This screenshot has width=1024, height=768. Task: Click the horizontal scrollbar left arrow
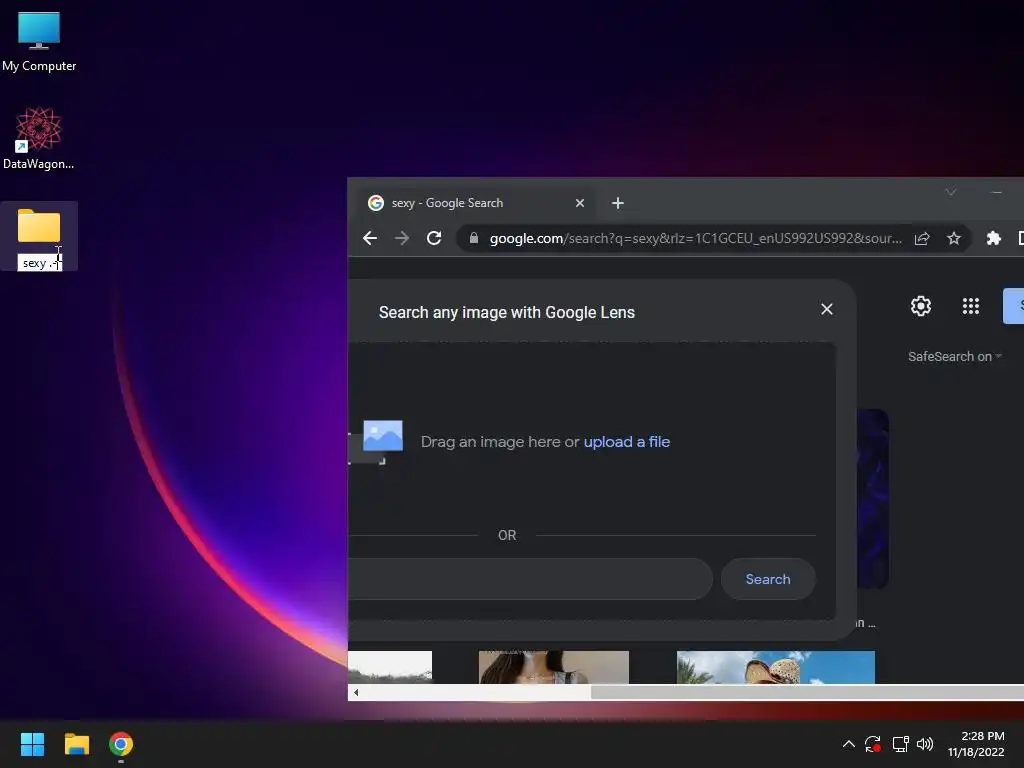coord(356,692)
